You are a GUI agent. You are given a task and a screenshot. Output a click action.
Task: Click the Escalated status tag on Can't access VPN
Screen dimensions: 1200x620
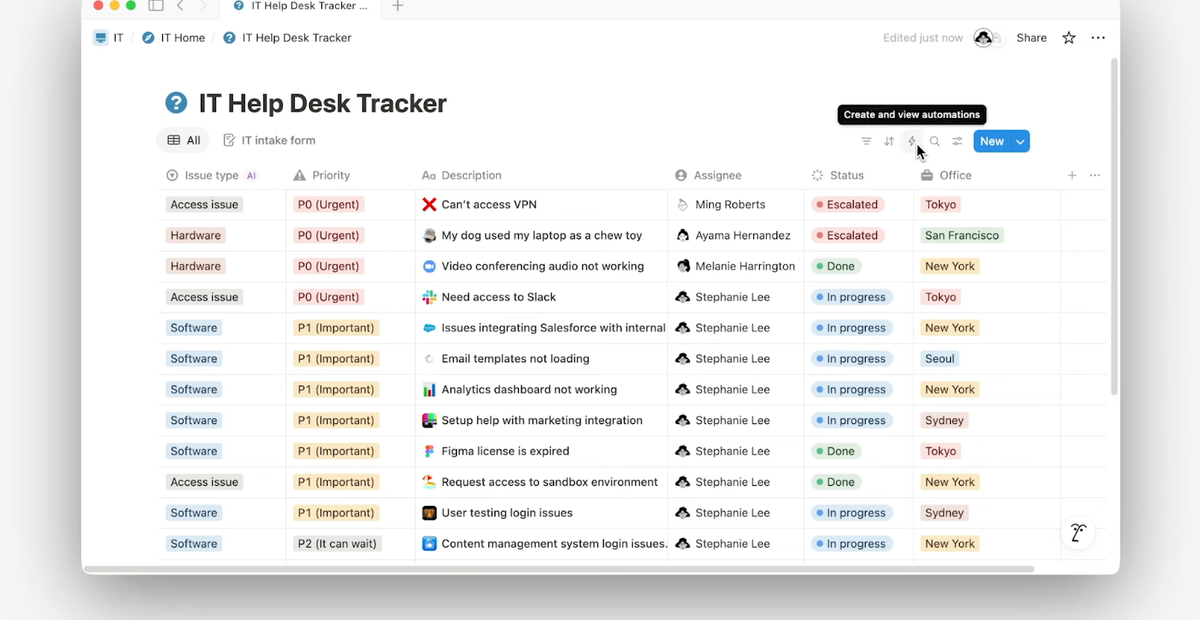click(x=846, y=204)
